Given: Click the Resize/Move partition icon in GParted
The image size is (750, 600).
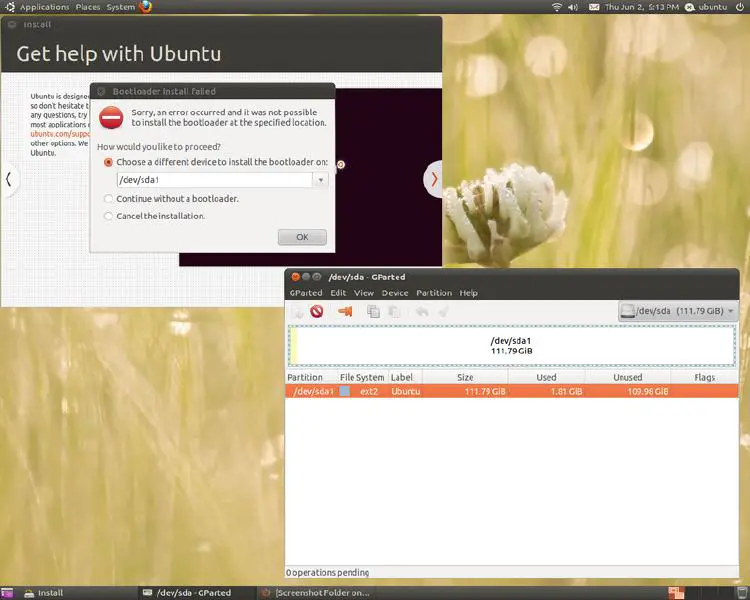Looking at the screenshot, I should [x=345, y=311].
